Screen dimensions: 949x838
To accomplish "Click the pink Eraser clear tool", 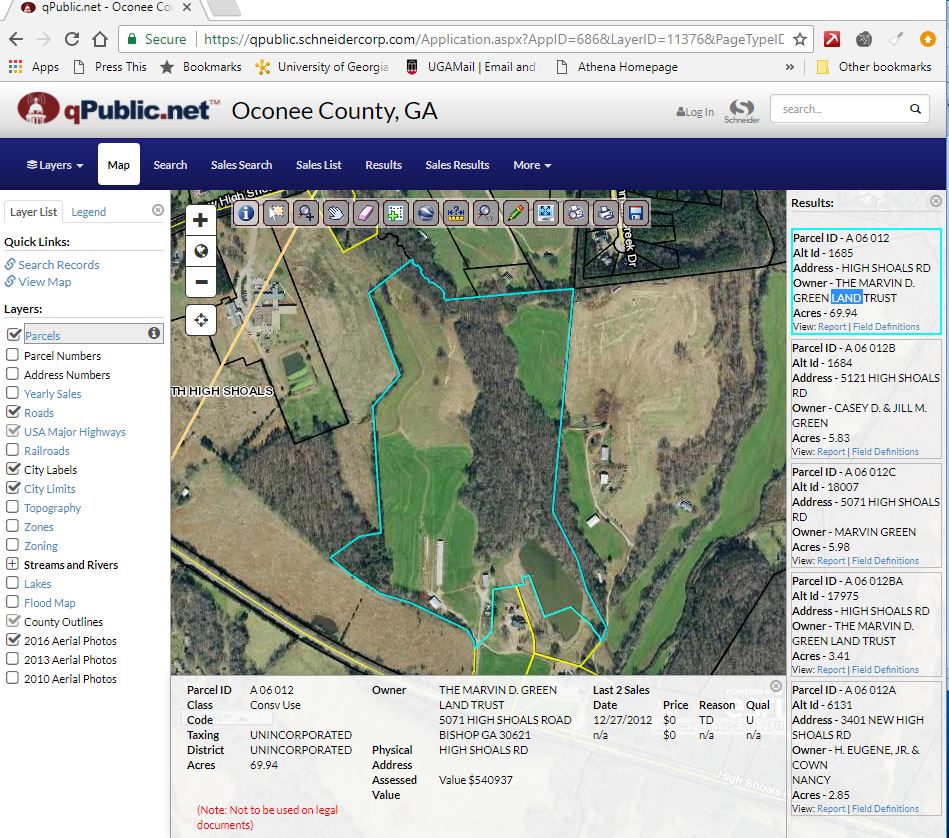I will pyautogui.click(x=366, y=213).
